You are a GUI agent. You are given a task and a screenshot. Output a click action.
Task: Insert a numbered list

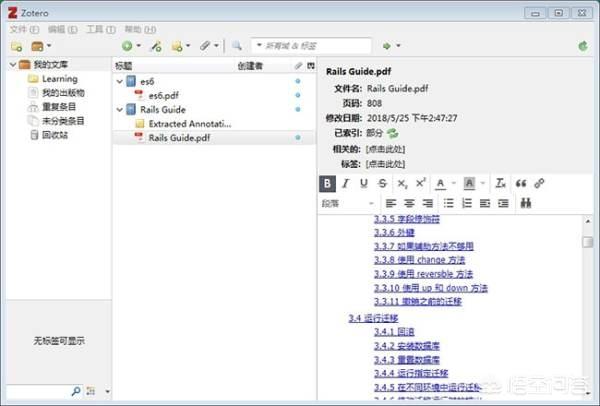[x=466, y=204]
